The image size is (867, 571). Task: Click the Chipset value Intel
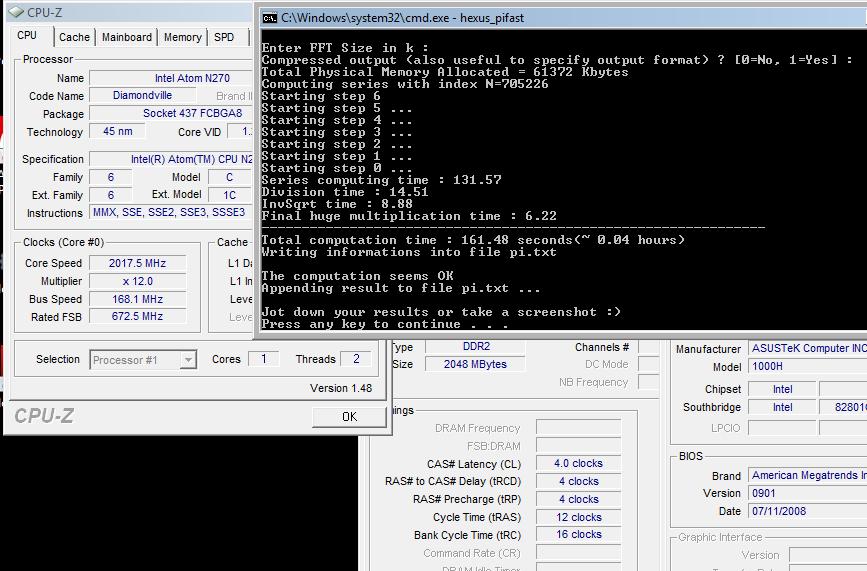782,389
